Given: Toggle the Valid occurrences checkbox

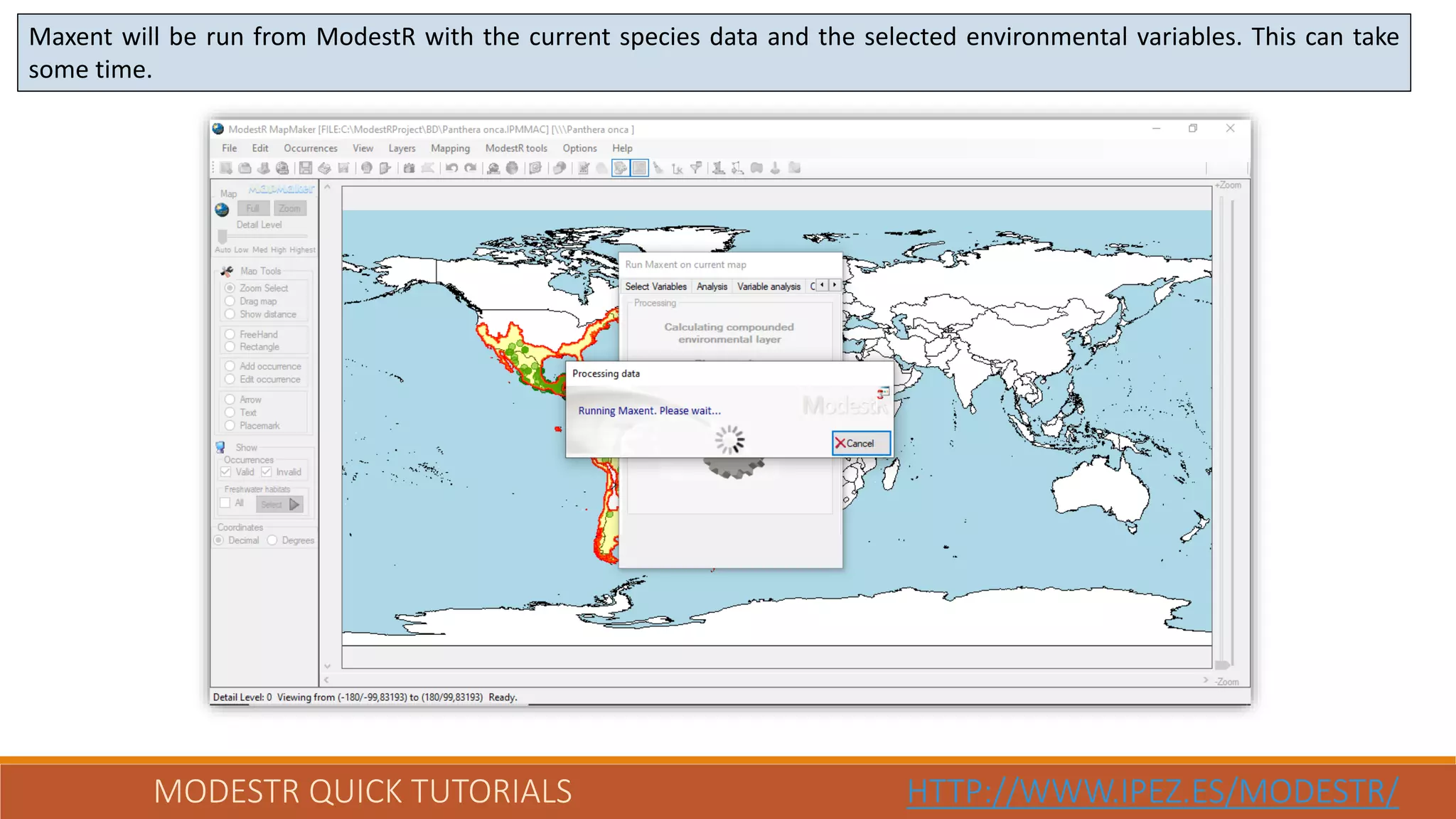Looking at the screenshot, I should point(225,471).
